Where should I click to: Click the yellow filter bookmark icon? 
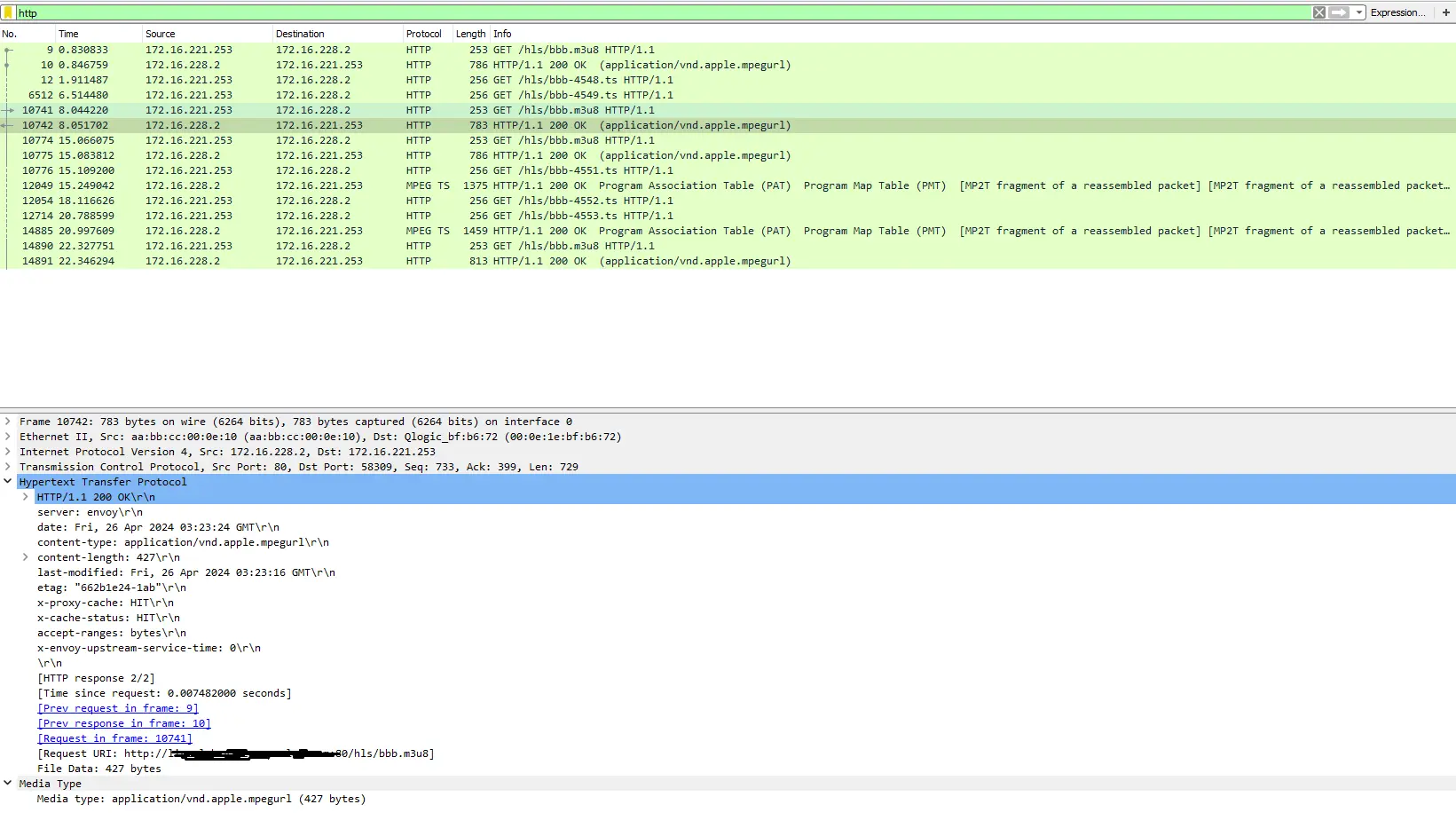[8, 12]
